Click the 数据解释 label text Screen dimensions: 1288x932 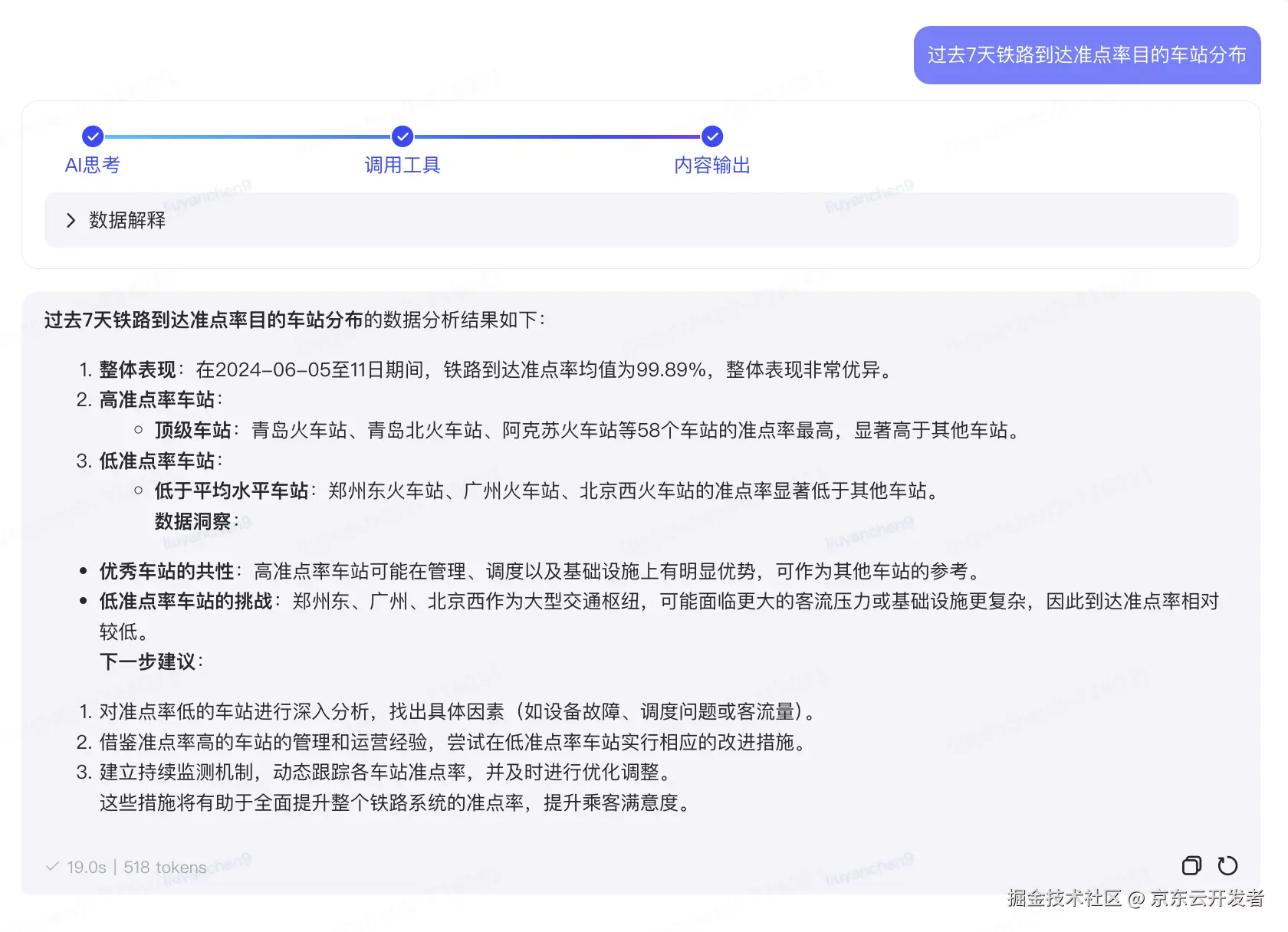127,221
